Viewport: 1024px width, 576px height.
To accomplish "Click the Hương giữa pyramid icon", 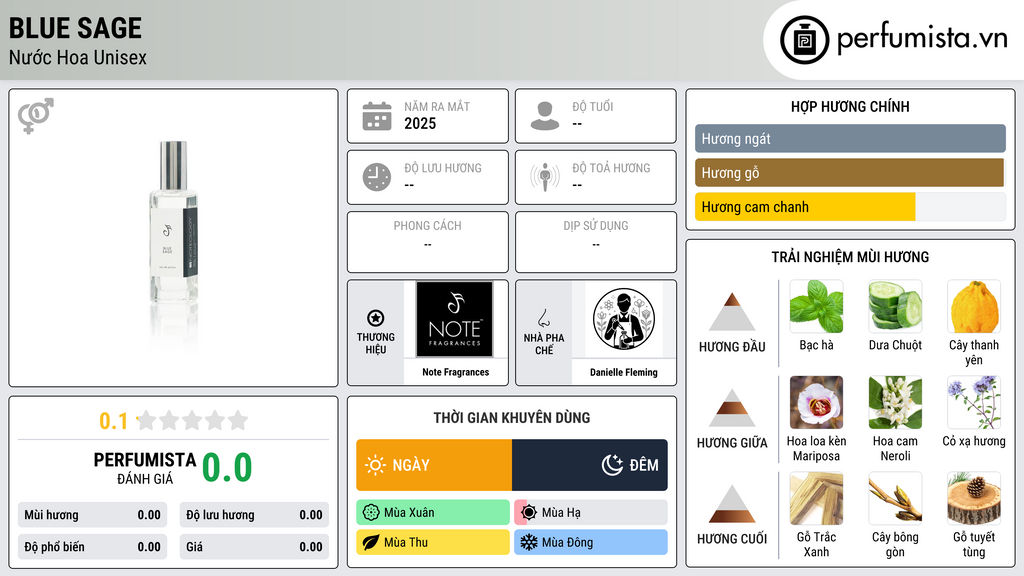I will coord(732,408).
